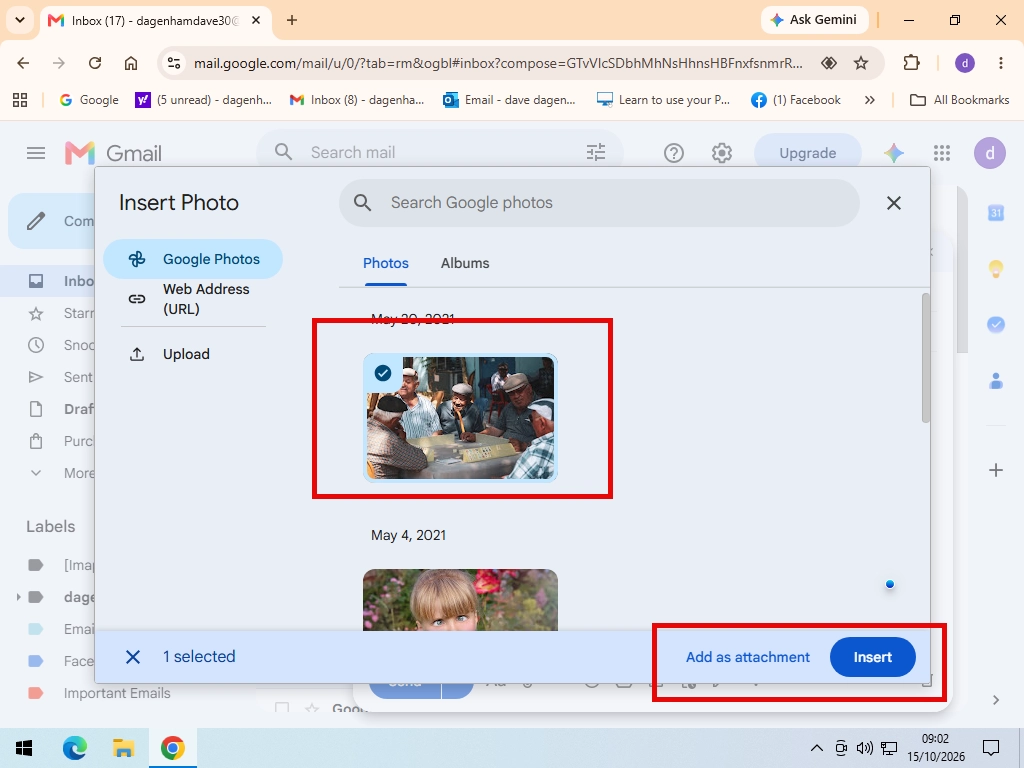Image resolution: width=1024 pixels, height=768 pixels.
Task: Open Learn to use your P... bookmark
Action: (664, 100)
